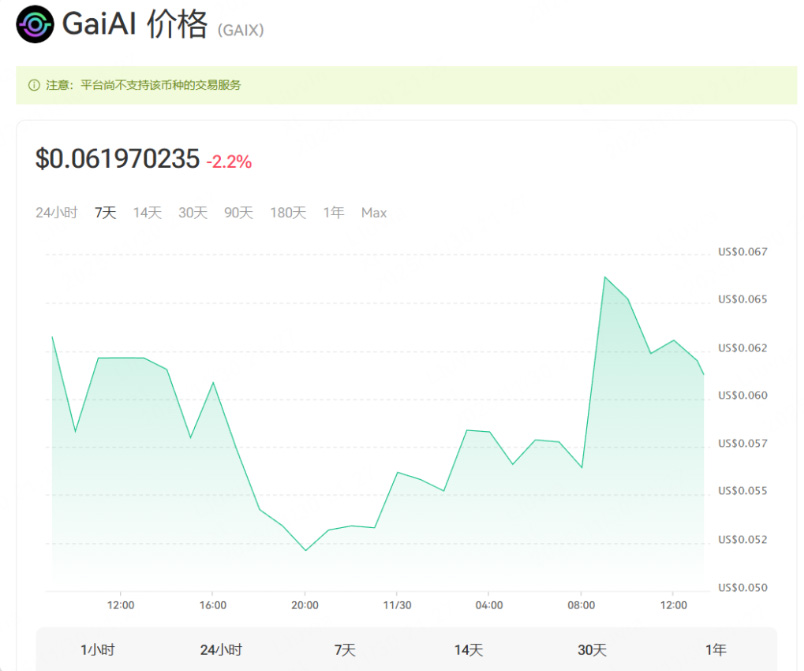Screen dimensions: 804x671
Task: Click the GaiAI logo icon
Action: pos(34,25)
